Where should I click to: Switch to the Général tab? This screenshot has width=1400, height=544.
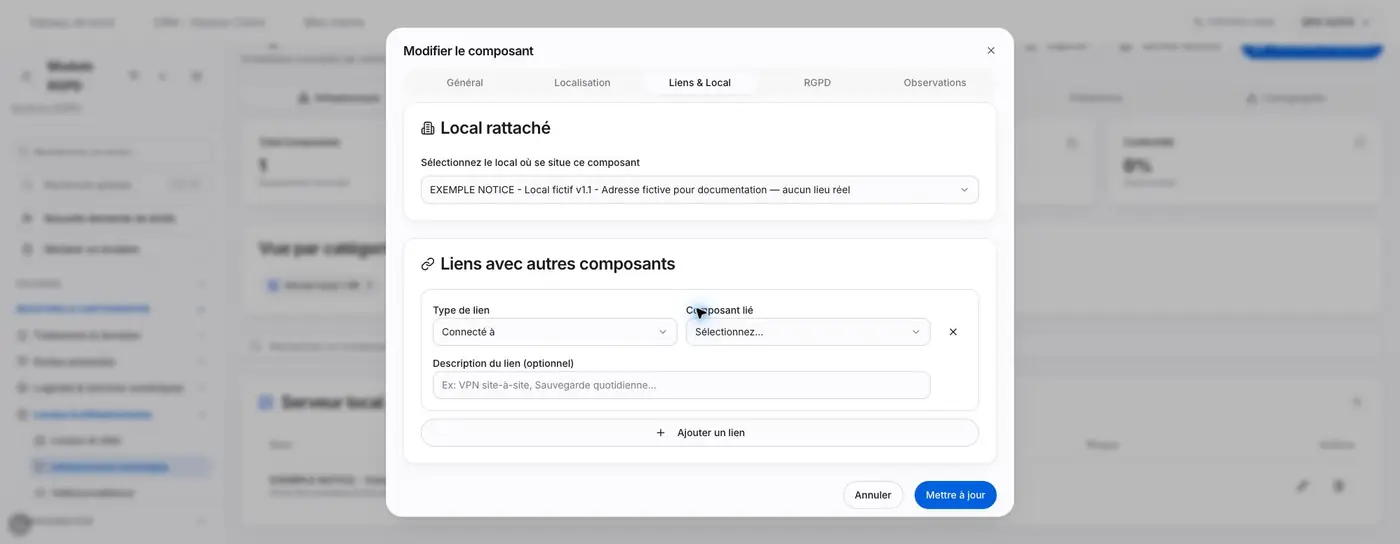click(465, 83)
